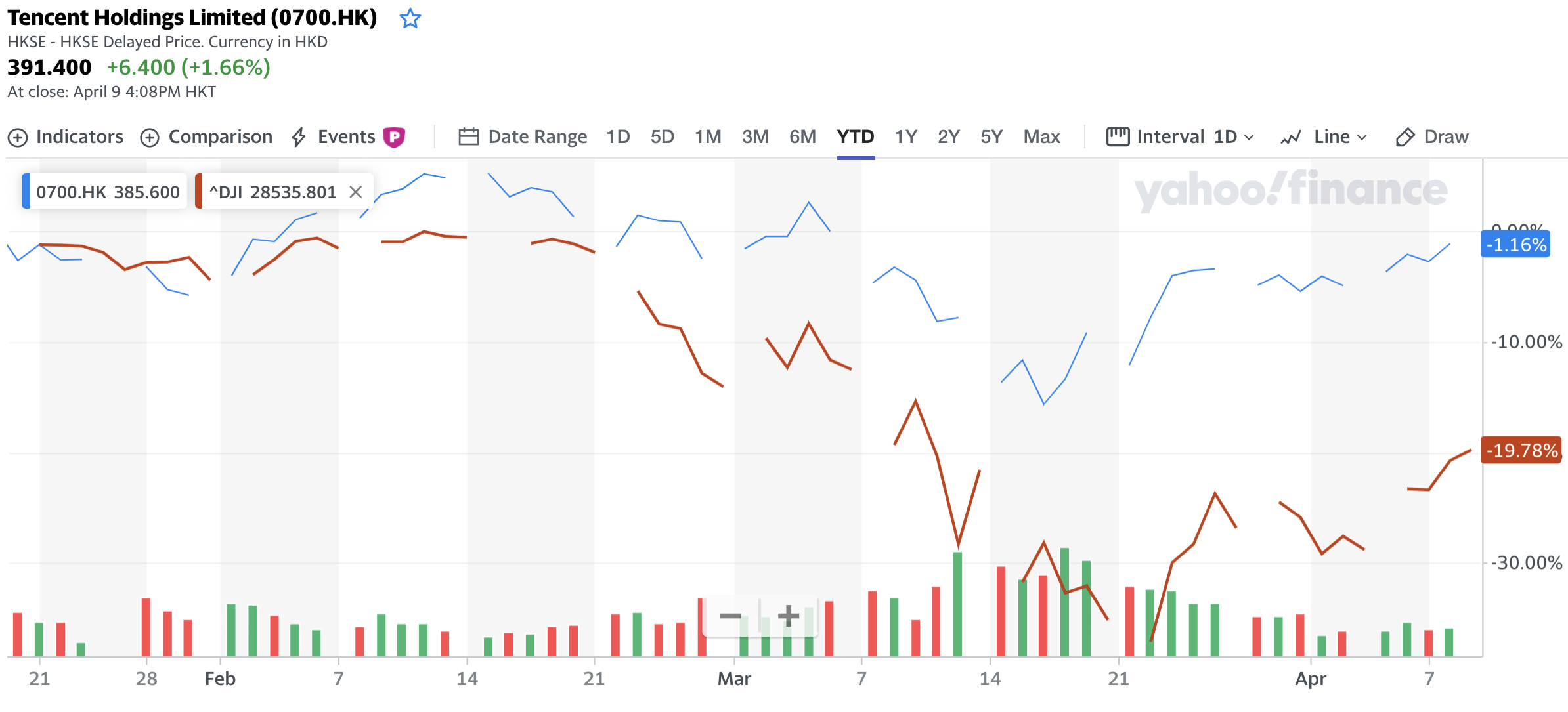The image size is (1568, 712).
Task: Switch to the 1Y range tab
Action: click(905, 136)
